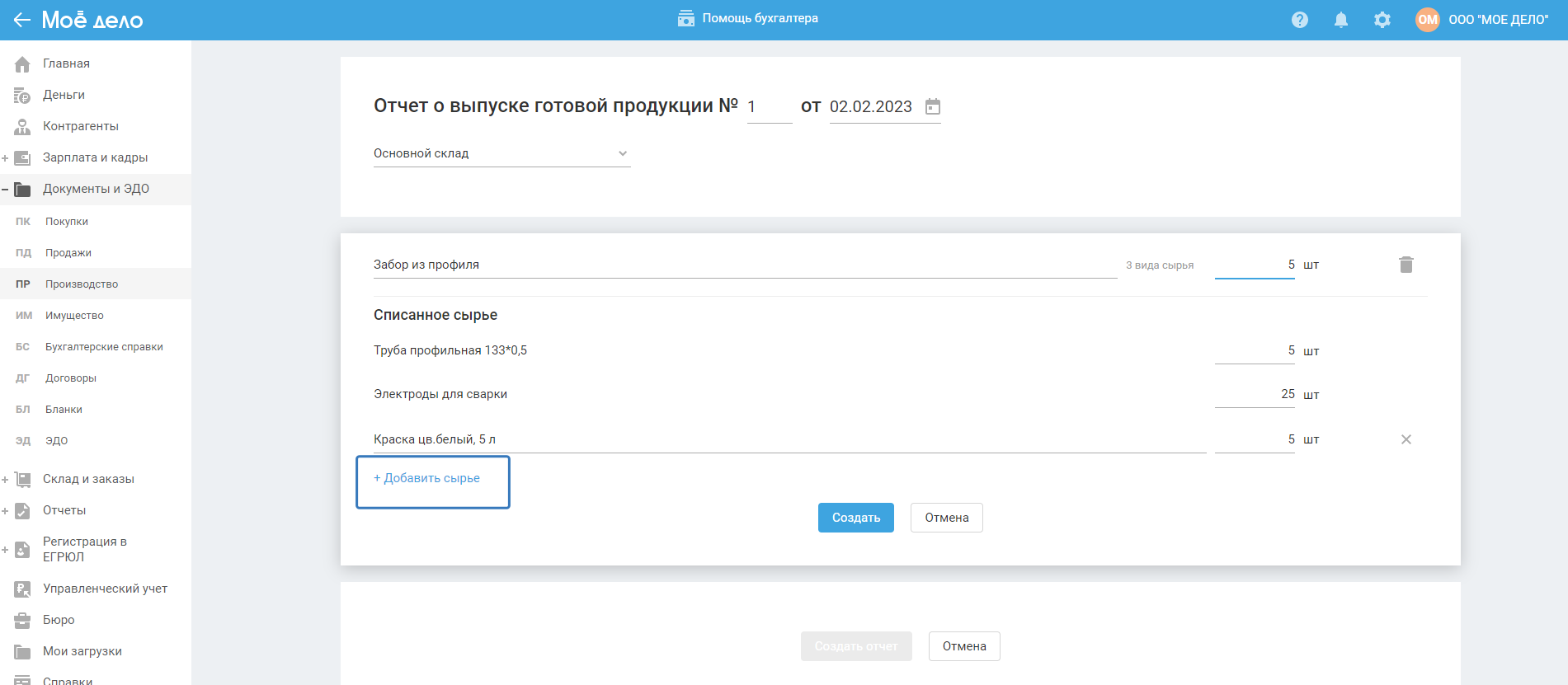Viewport: 1568px width, 685px height.
Task: Click the ООО "МОЕ ДЕЛО" company name
Action: tap(1499, 20)
